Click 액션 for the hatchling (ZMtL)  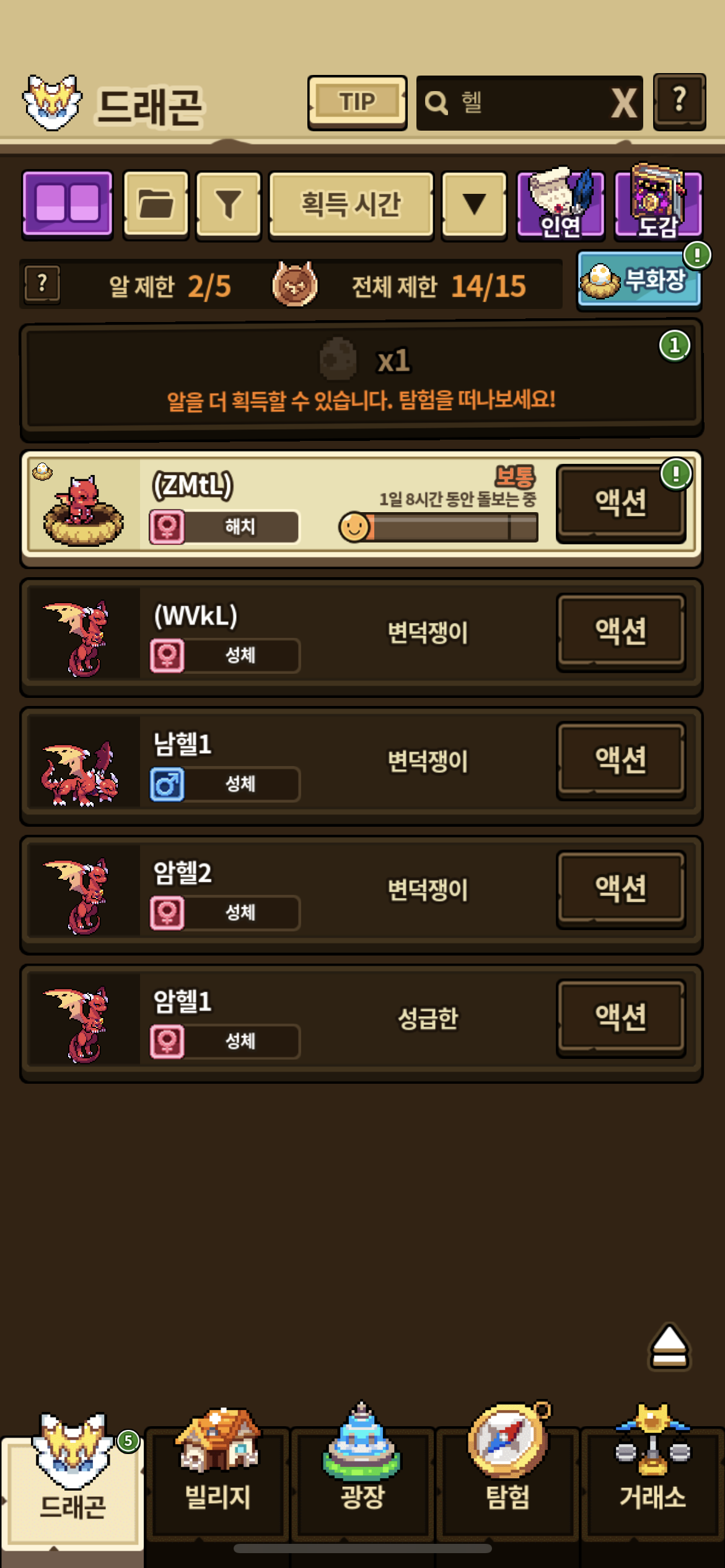pos(621,503)
